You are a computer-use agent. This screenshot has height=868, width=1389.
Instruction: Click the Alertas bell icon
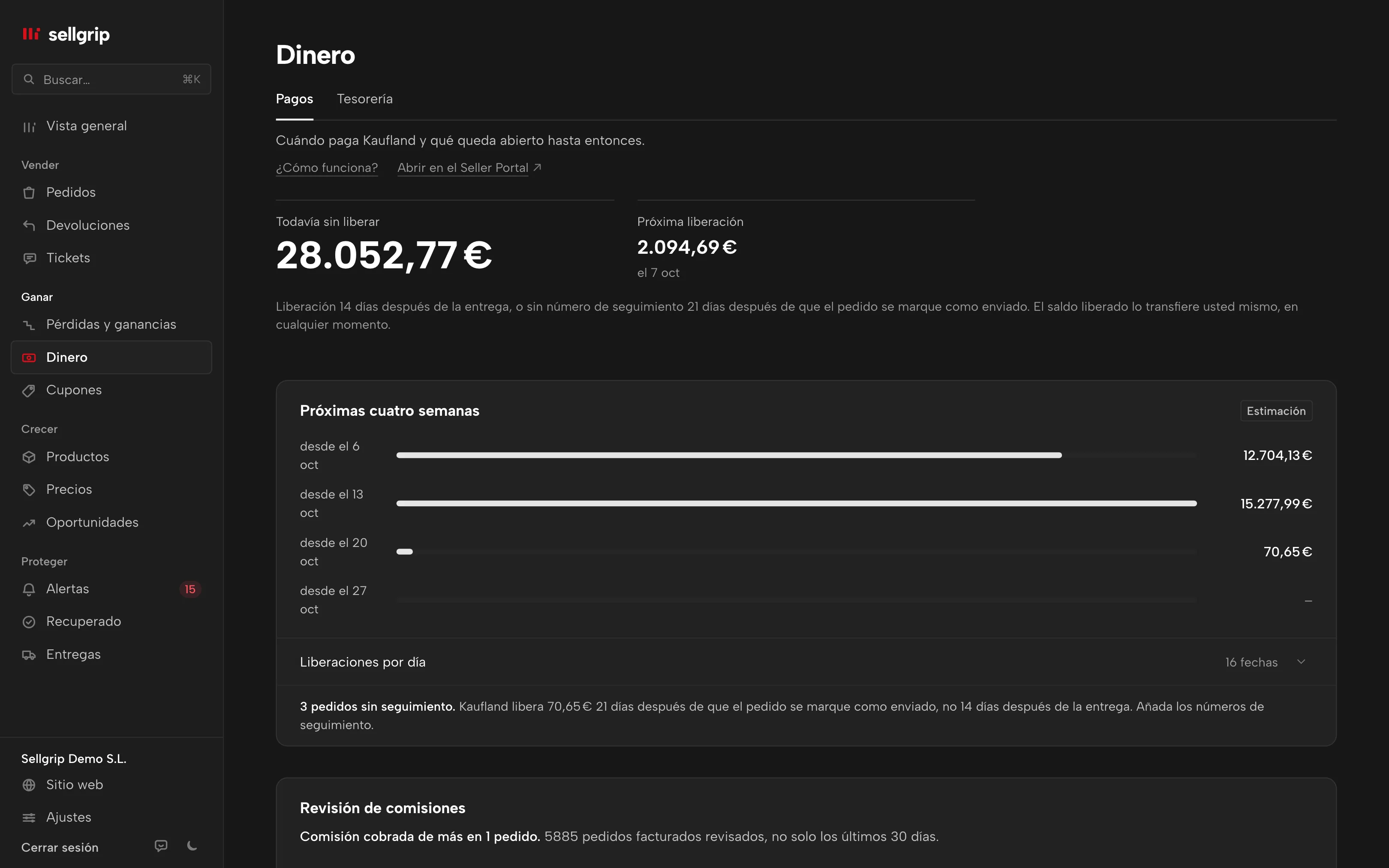coord(29,589)
